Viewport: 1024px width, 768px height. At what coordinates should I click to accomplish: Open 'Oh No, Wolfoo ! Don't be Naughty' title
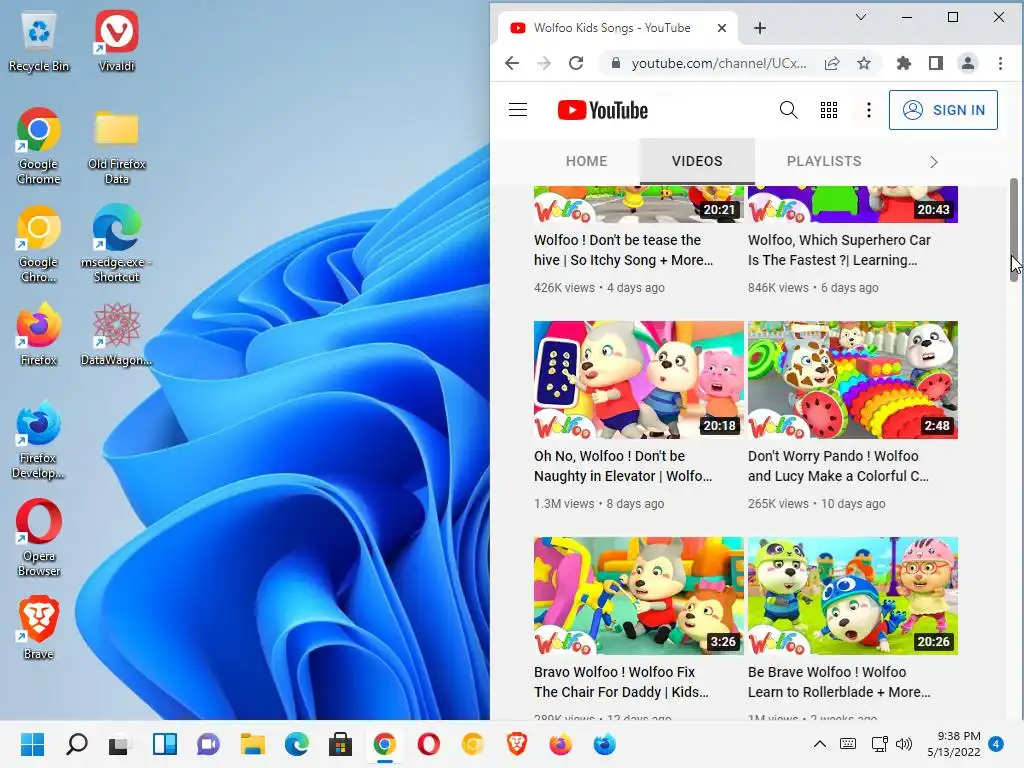623,466
